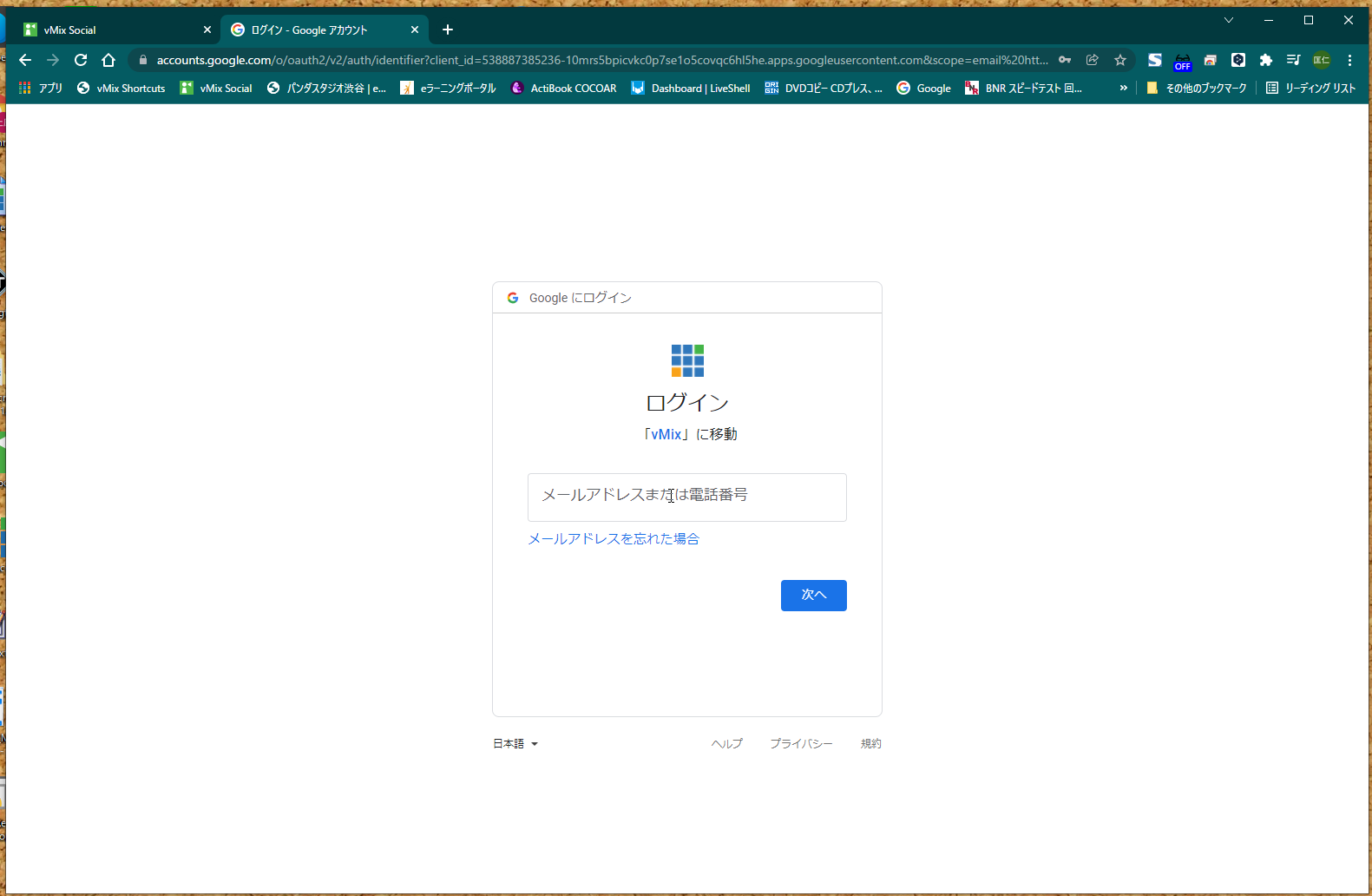Image resolution: width=1372 pixels, height=896 pixels.
Task: Open the vMix Shortcuts bookmark
Action: click(x=121, y=88)
